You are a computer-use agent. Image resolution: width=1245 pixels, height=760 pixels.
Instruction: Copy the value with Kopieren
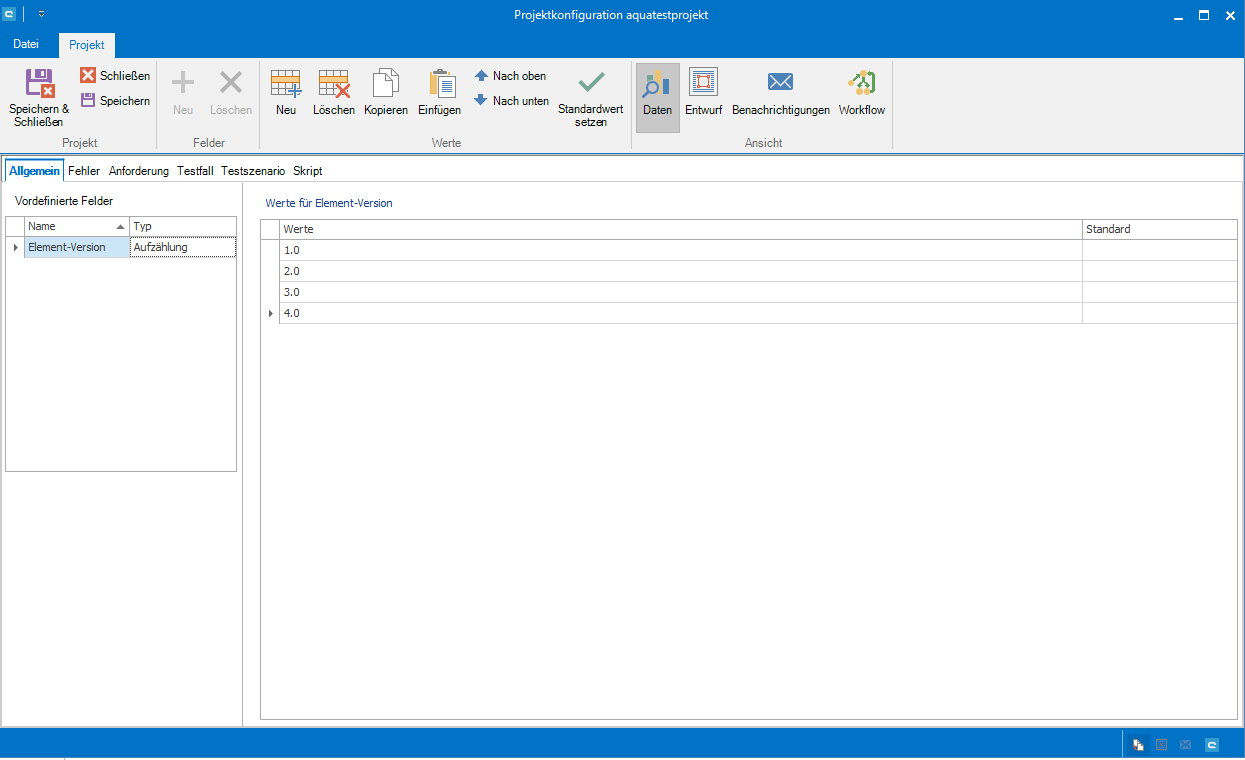(x=385, y=93)
